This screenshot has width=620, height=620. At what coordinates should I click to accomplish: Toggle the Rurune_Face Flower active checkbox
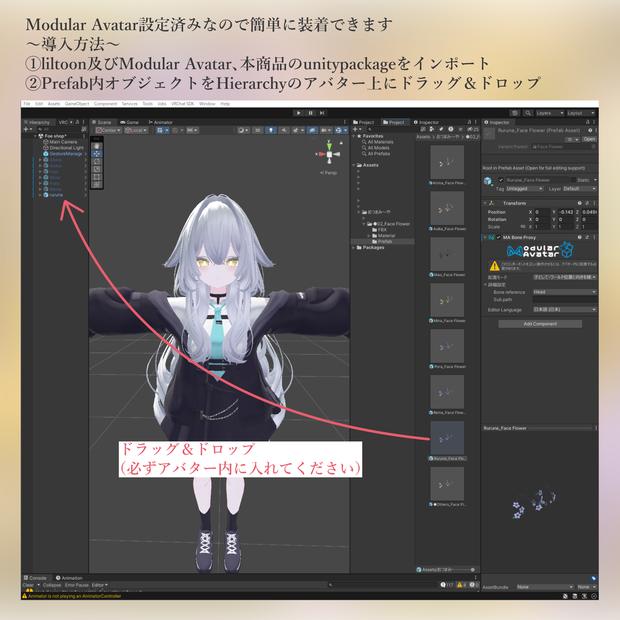(x=501, y=180)
